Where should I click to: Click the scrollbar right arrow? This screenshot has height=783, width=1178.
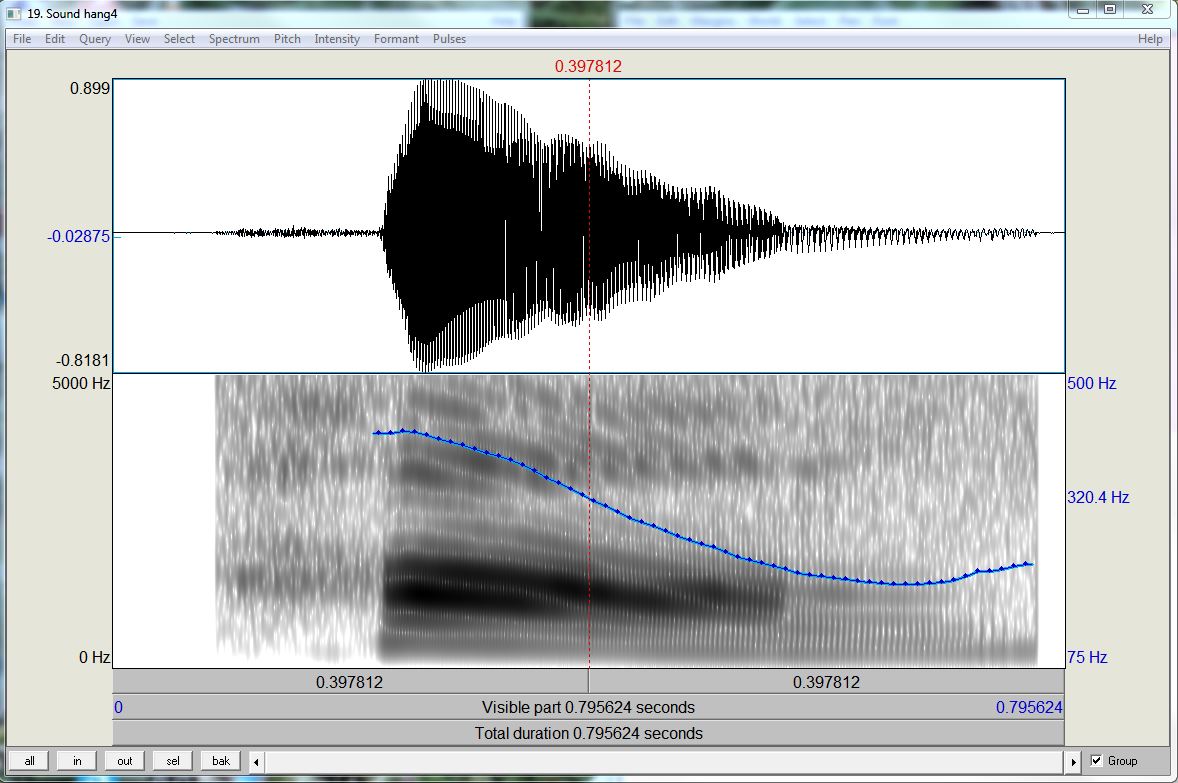(x=1074, y=762)
